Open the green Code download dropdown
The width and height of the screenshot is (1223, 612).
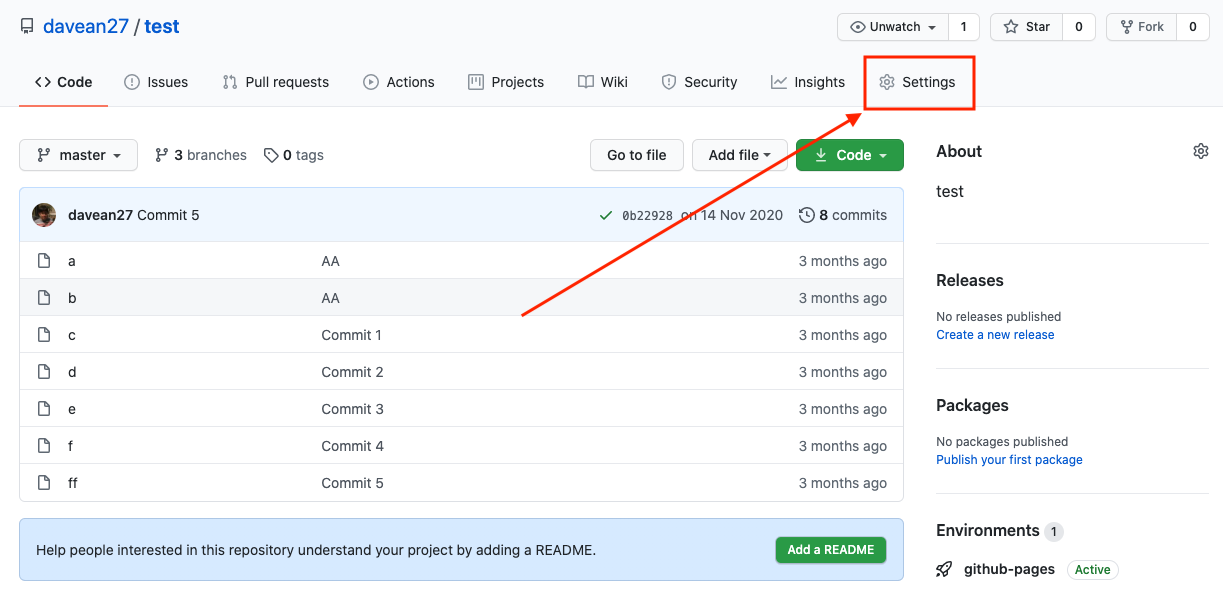(x=850, y=155)
